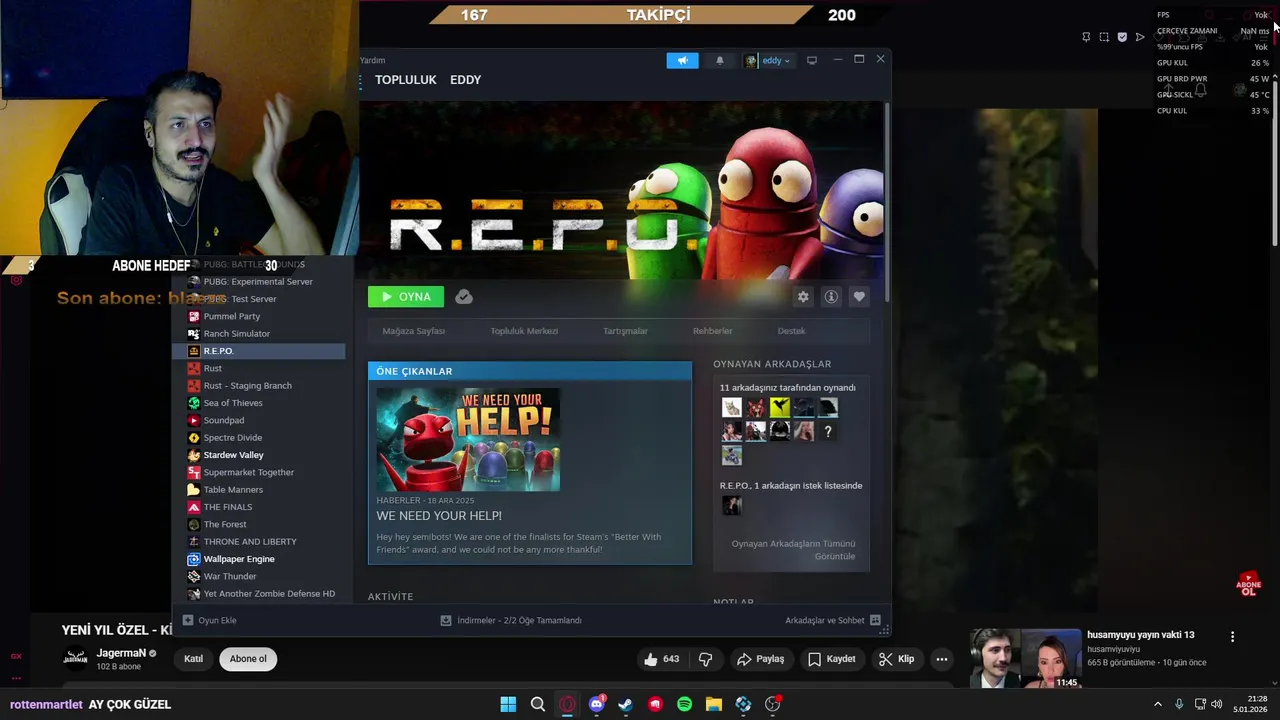Open Discord from the taskbar

point(597,704)
